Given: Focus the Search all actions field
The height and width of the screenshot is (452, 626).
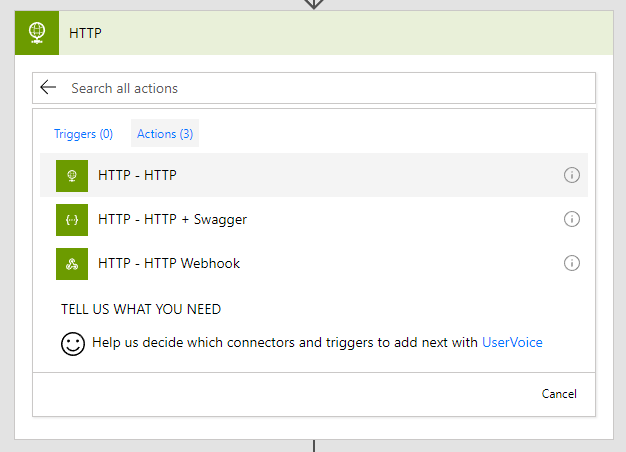Looking at the screenshot, I should [320, 88].
